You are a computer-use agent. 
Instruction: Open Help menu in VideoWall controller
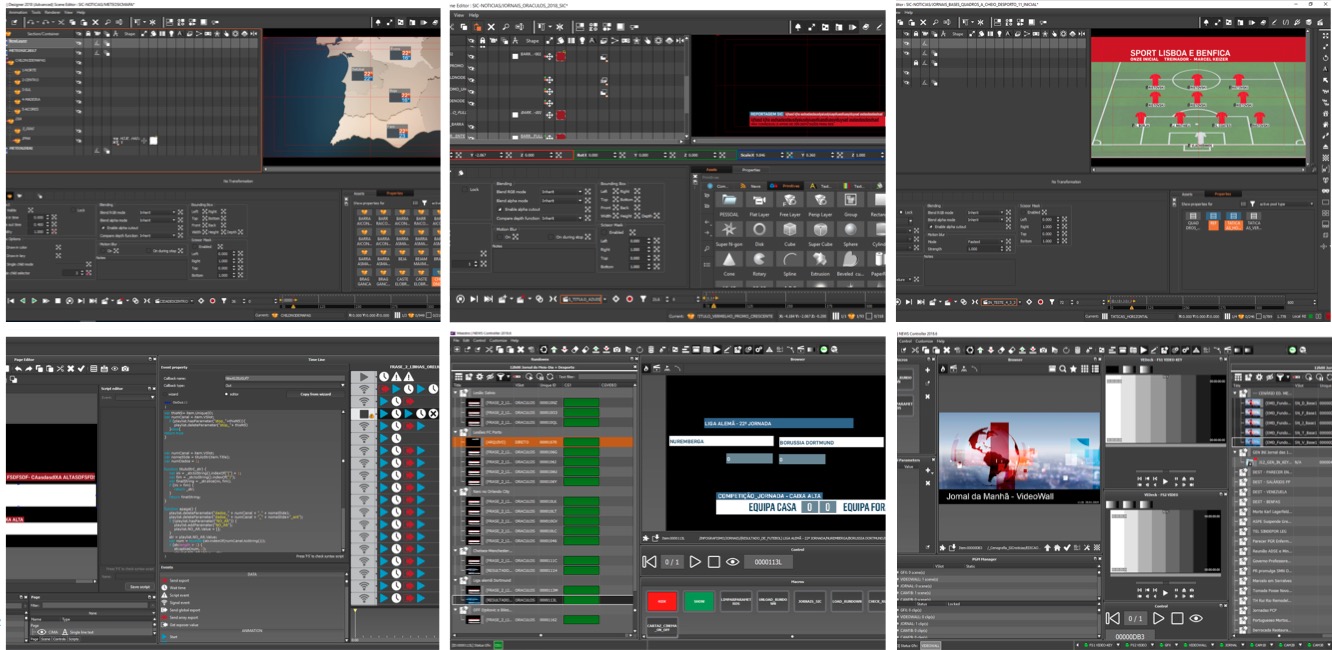tap(941, 341)
